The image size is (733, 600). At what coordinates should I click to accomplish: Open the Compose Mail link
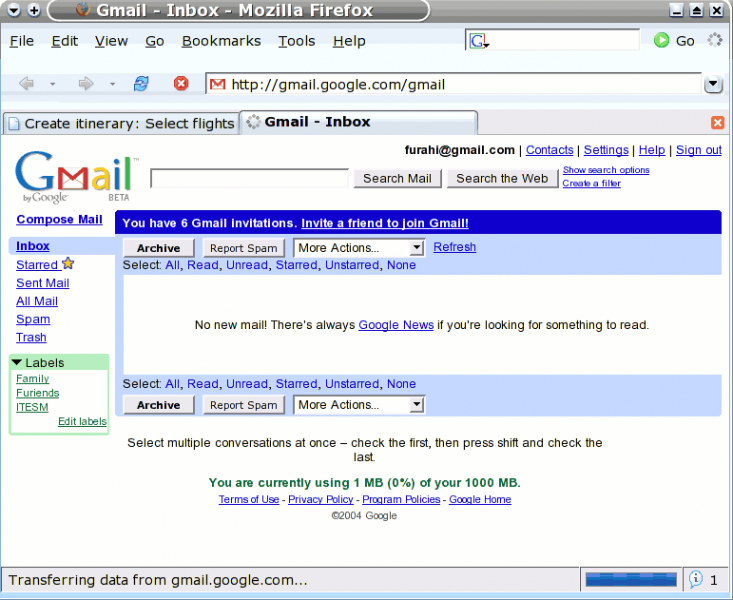point(59,220)
